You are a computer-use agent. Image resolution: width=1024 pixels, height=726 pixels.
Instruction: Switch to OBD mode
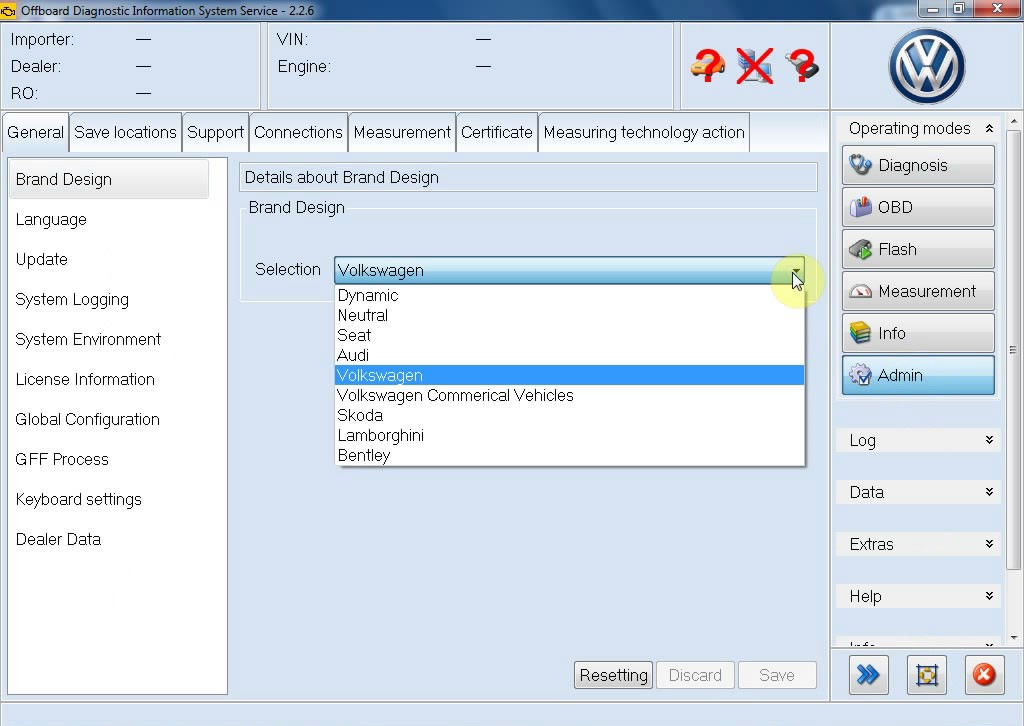(x=918, y=207)
